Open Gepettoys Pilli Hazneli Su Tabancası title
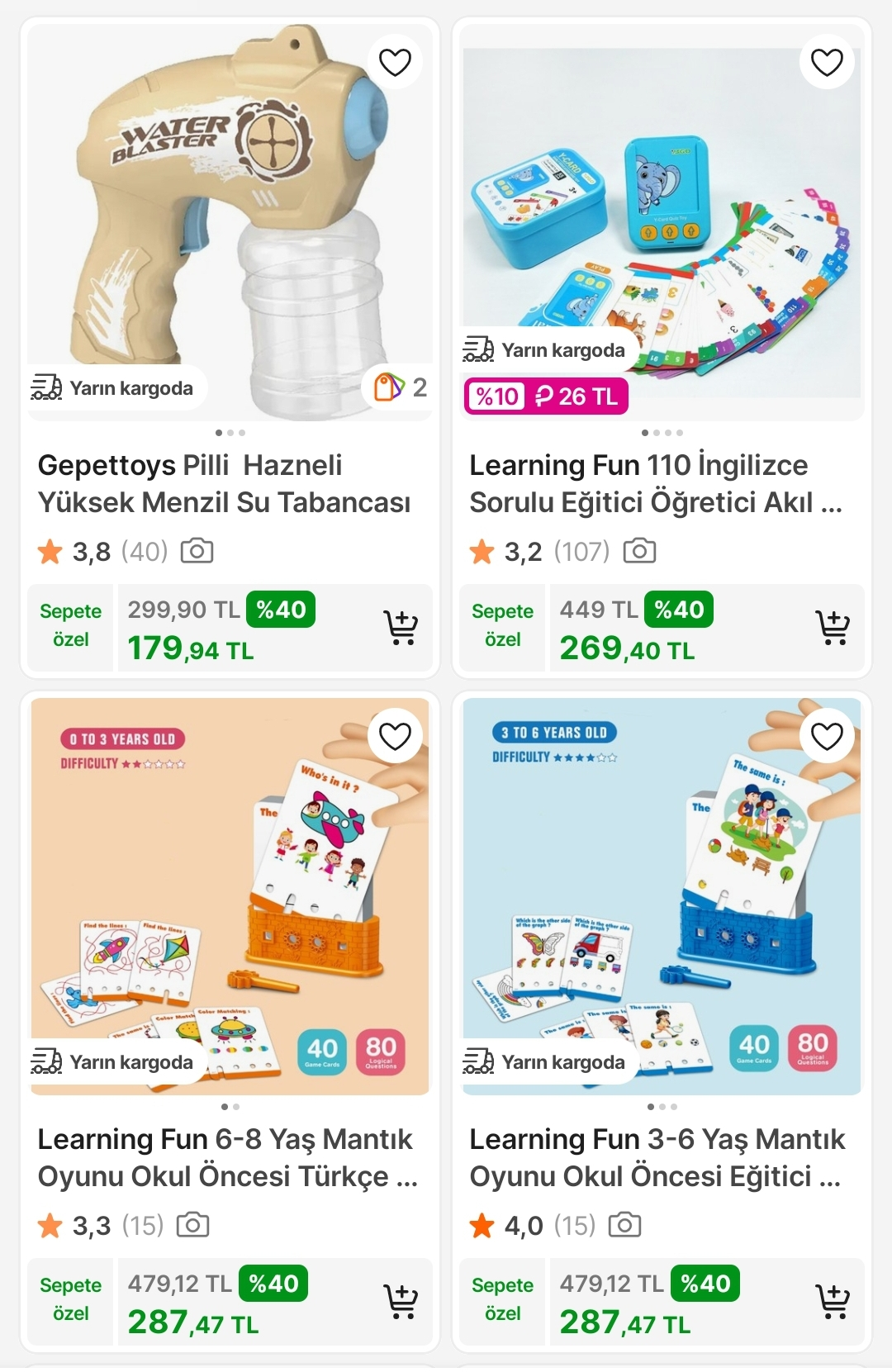The width and height of the screenshot is (892, 1372). (225, 483)
